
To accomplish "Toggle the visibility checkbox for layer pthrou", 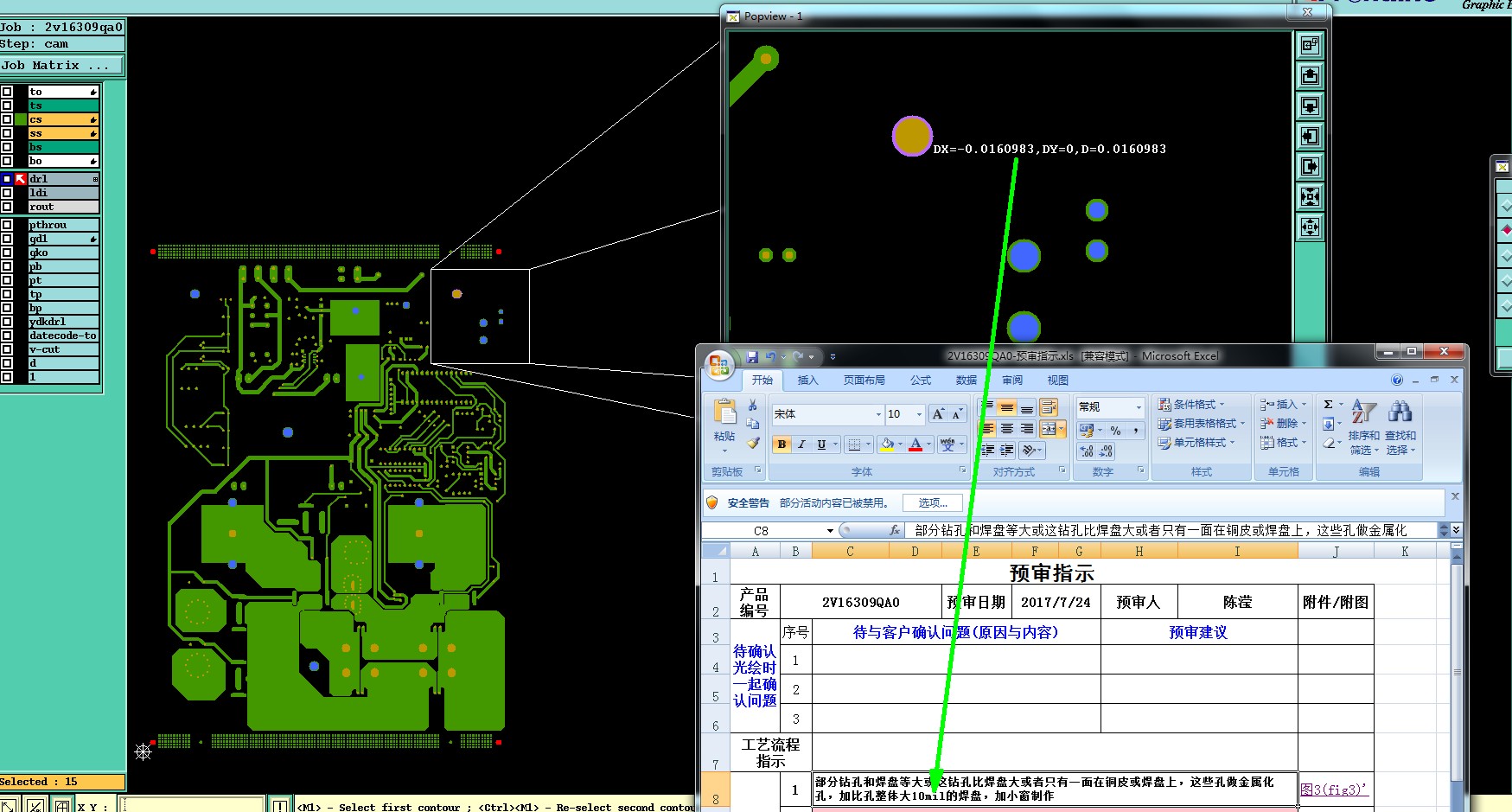I will coord(7,225).
